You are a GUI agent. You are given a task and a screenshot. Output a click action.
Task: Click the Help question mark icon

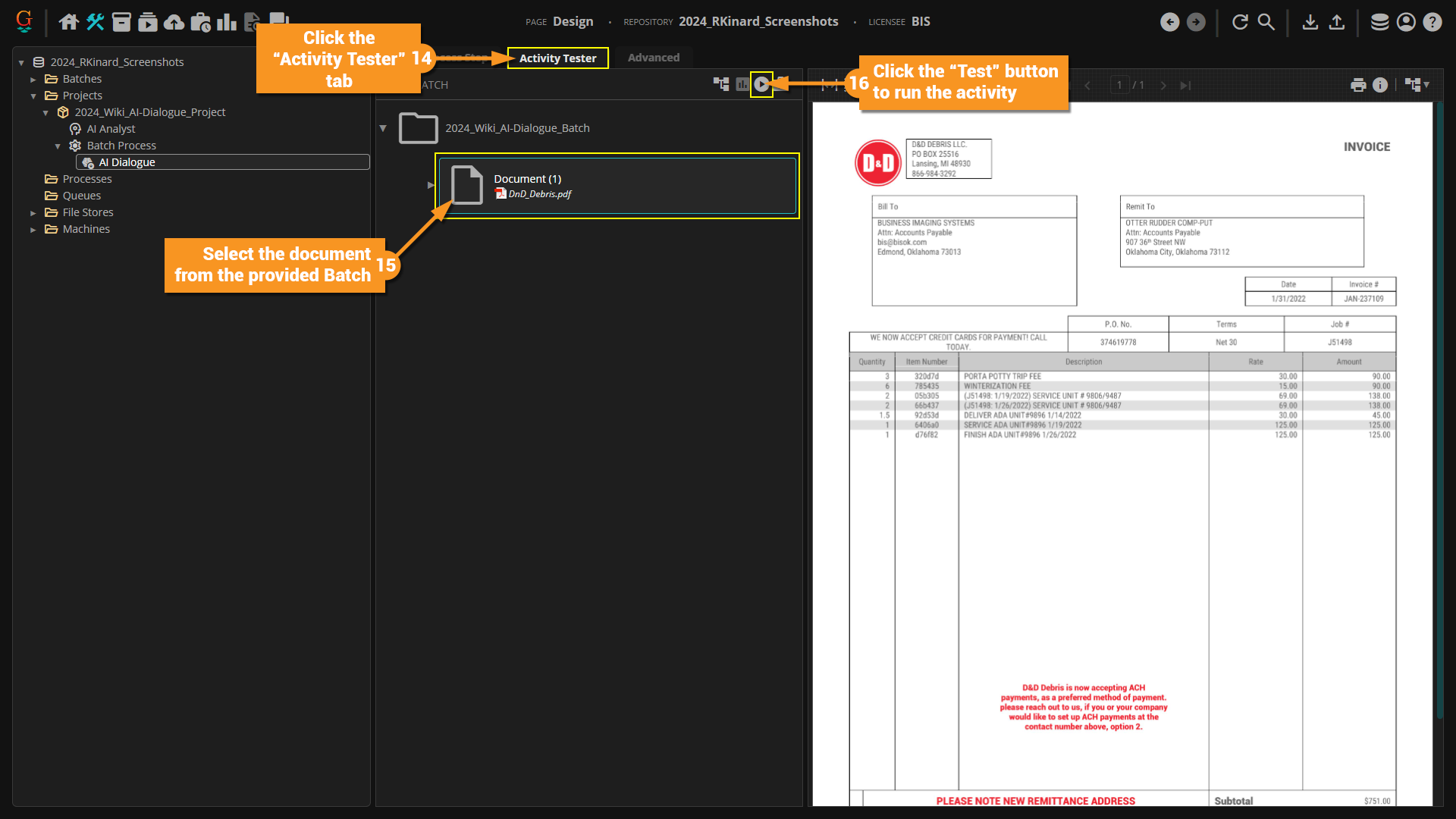(1432, 22)
